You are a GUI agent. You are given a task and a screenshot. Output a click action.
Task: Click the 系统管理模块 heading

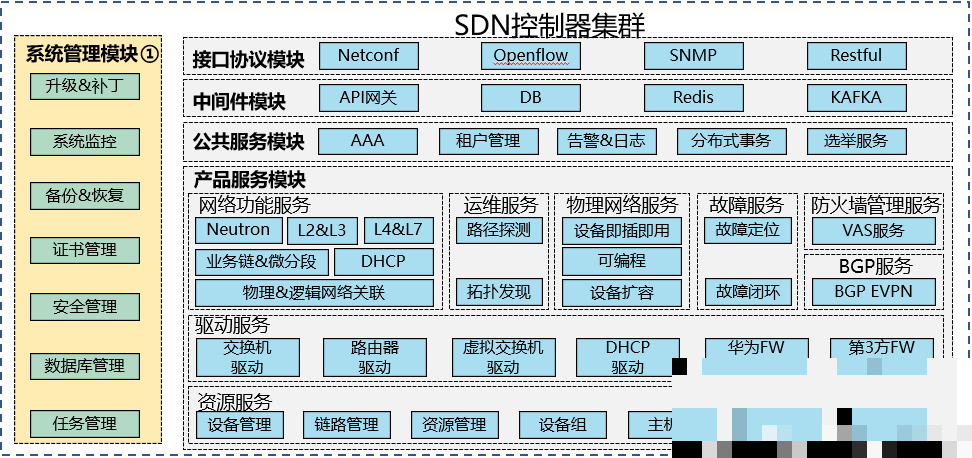(x=92, y=55)
